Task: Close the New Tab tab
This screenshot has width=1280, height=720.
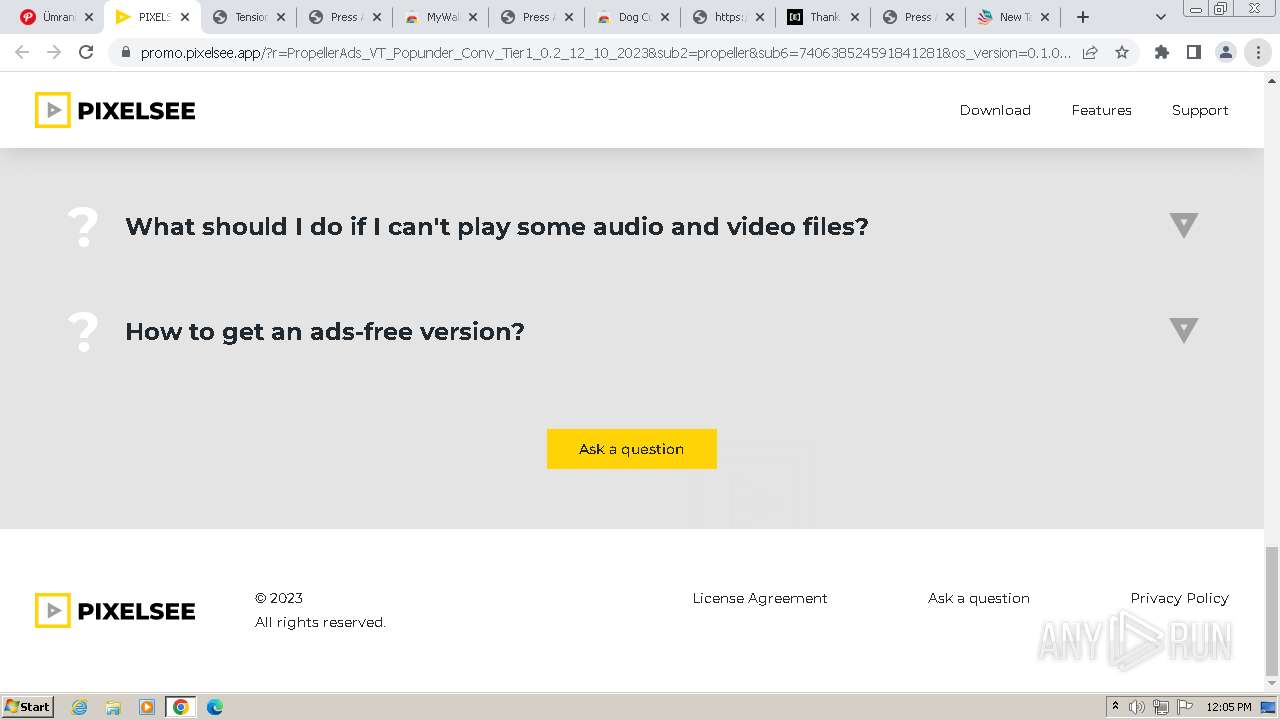Action: (x=1045, y=17)
